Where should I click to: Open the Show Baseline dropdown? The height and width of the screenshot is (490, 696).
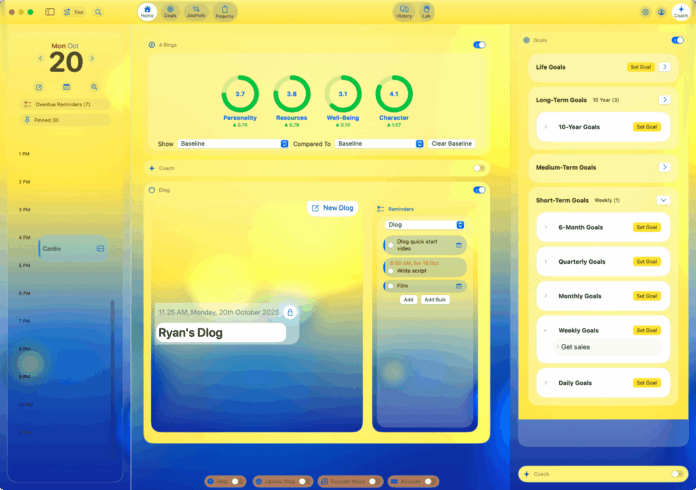coord(233,144)
